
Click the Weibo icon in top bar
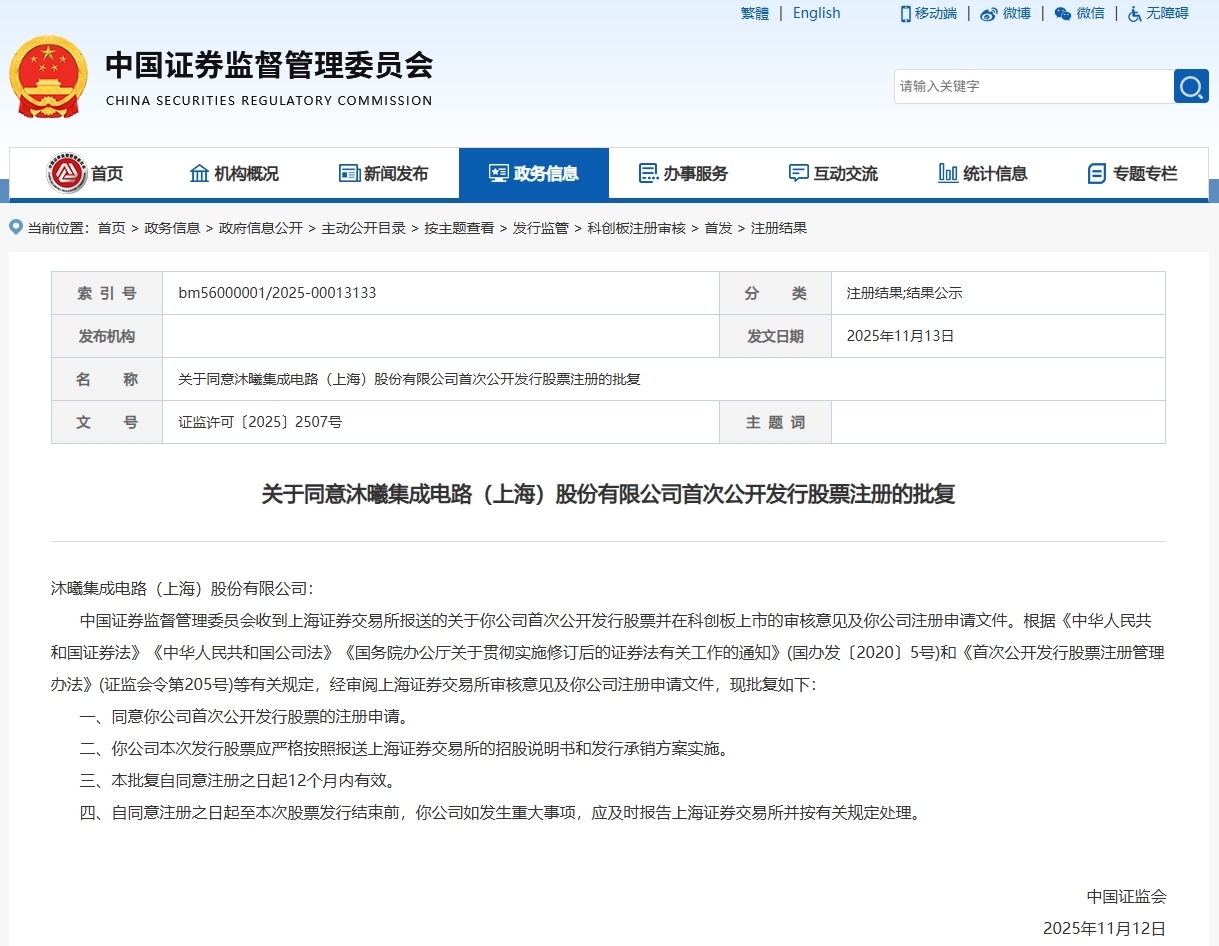point(989,14)
